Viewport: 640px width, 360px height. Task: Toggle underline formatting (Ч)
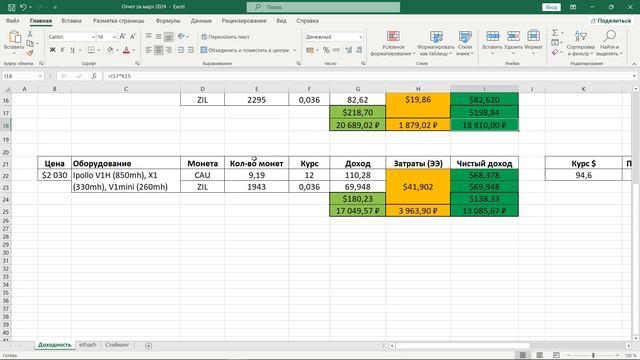tap(72, 50)
